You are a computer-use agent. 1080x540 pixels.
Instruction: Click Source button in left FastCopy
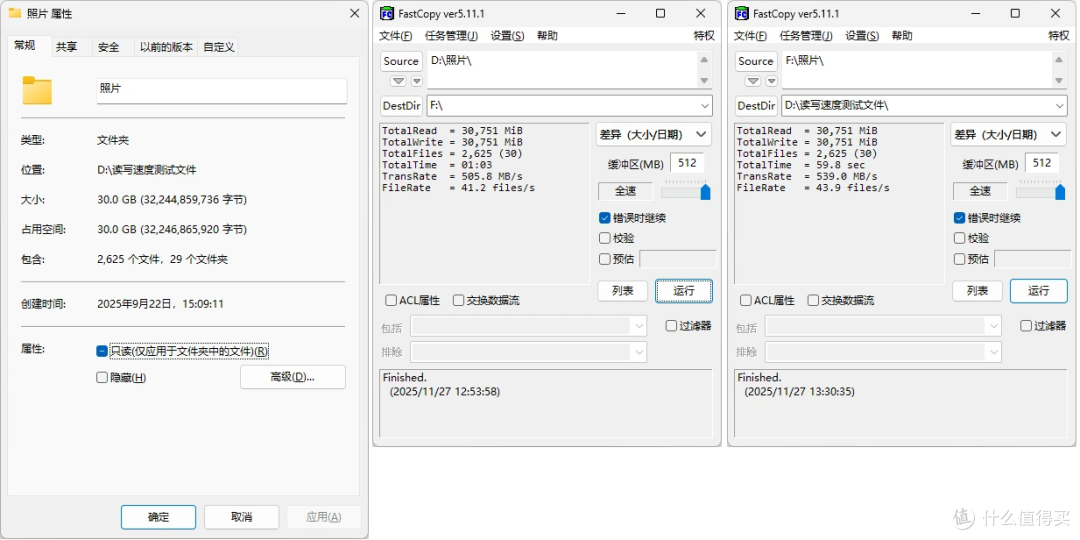[402, 61]
